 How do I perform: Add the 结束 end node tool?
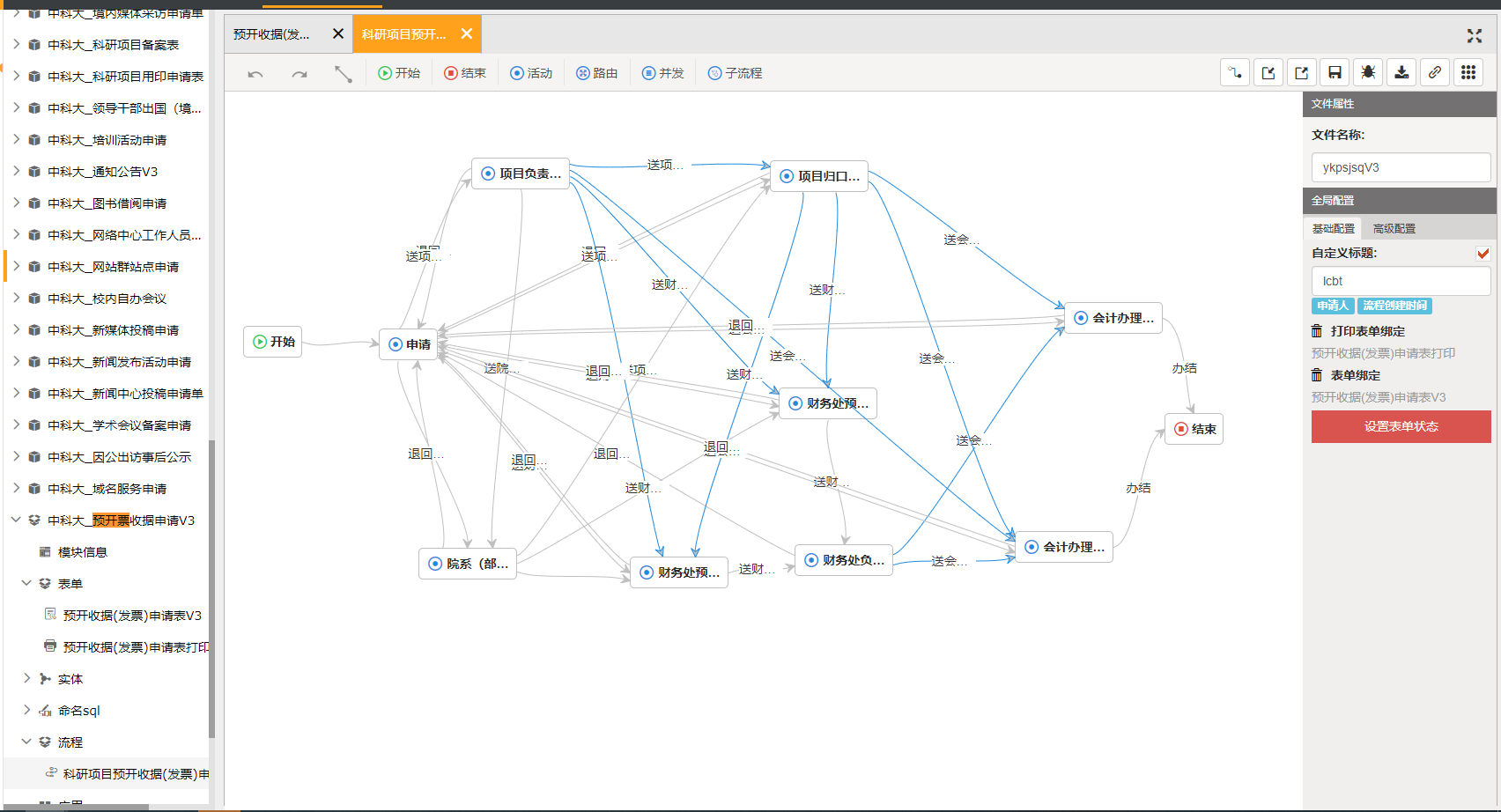click(465, 74)
